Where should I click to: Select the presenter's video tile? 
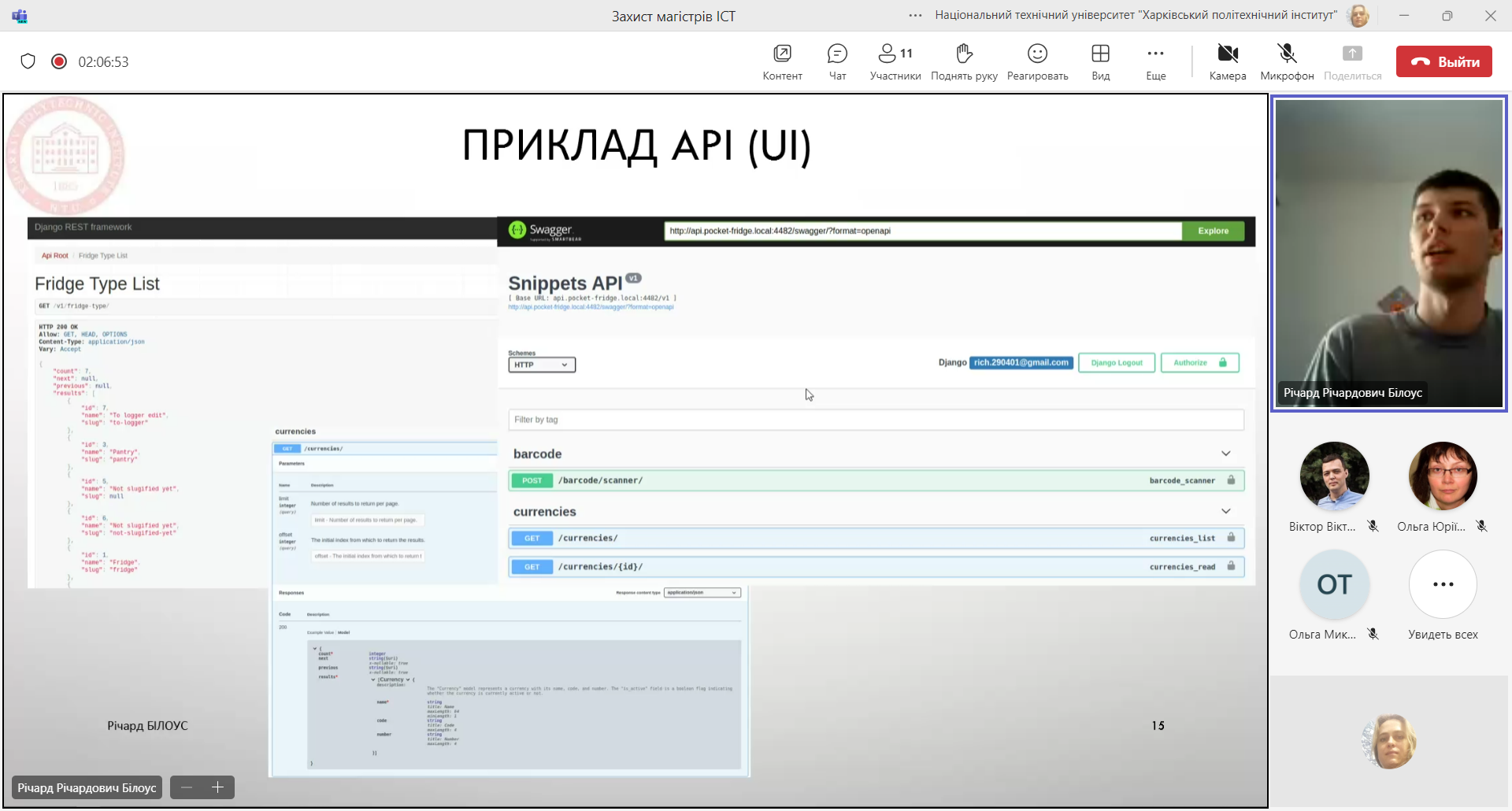1388,252
